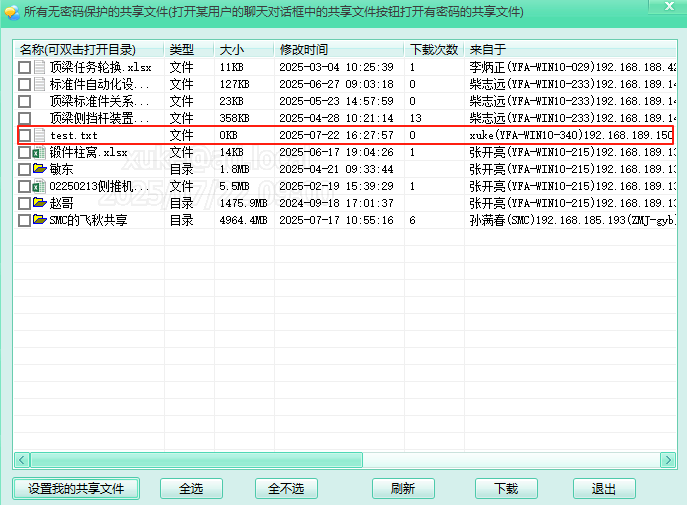Click the horizontal scrollbar right arrow
Viewport: 687px width, 505px height.
pos(668,460)
